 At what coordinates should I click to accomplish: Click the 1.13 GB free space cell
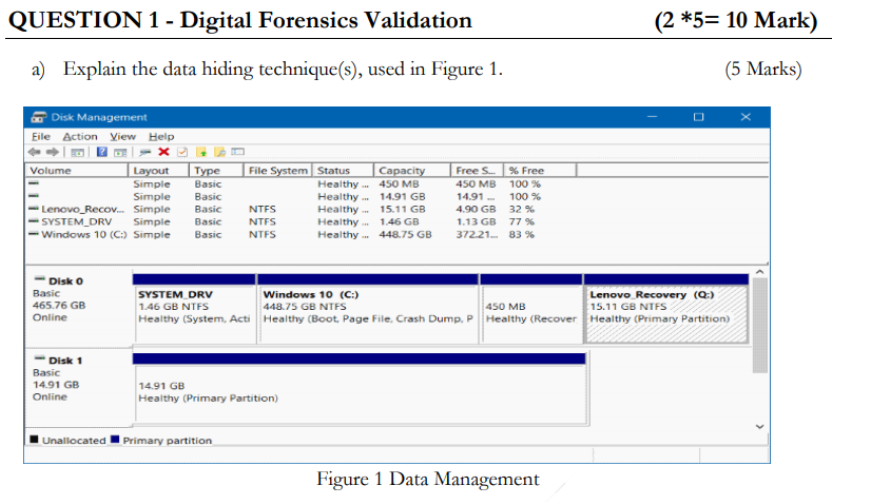(x=475, y=222)
